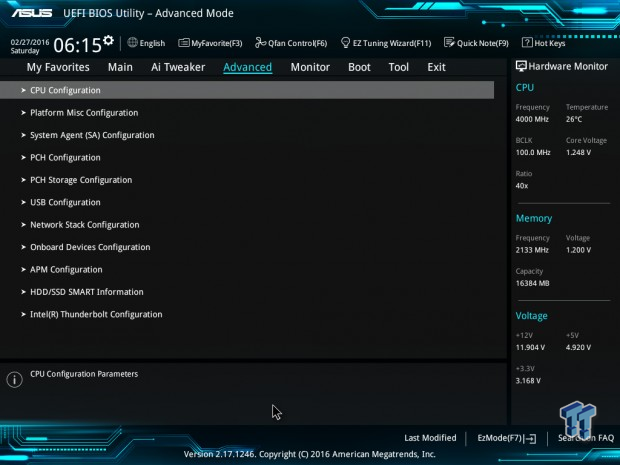Open Intel(R) Thunderbolt Configuration

pyautogui.click(x=96, y=314)
